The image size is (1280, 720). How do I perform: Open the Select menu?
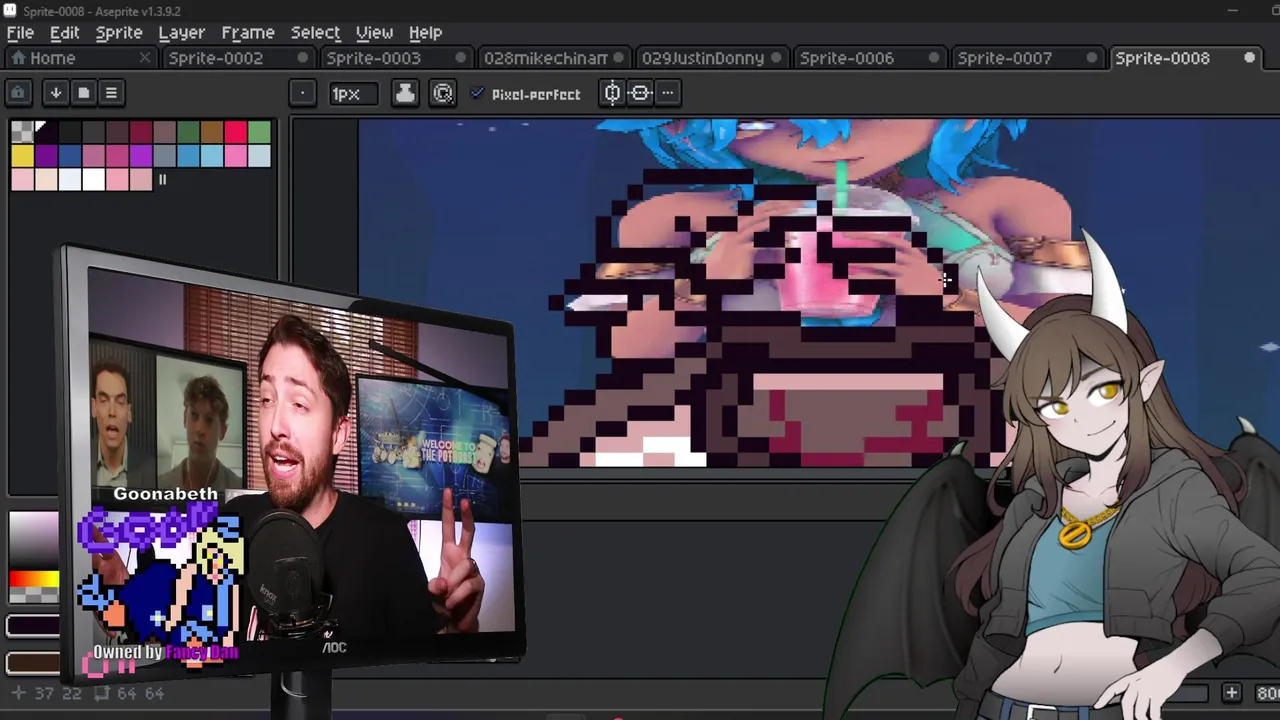pos(315,32)
